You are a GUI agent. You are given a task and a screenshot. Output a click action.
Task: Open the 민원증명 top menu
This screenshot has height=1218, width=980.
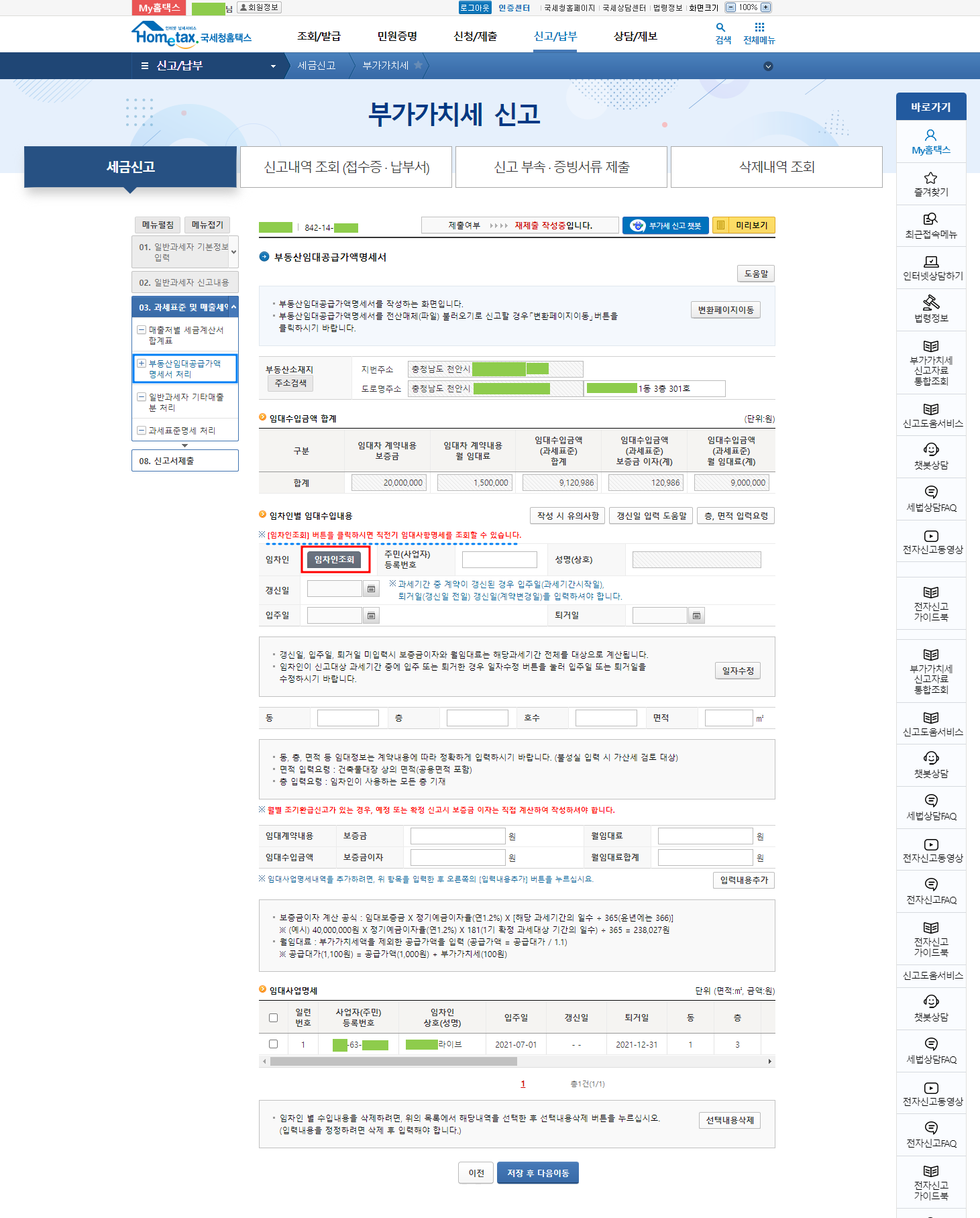[397, 36]
